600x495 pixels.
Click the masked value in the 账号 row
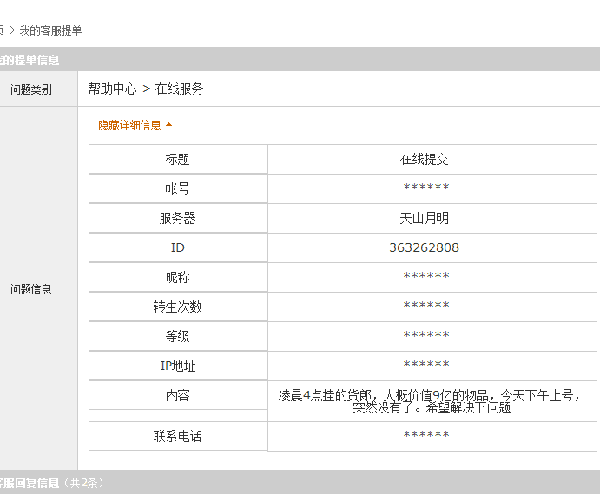(426, 188)
